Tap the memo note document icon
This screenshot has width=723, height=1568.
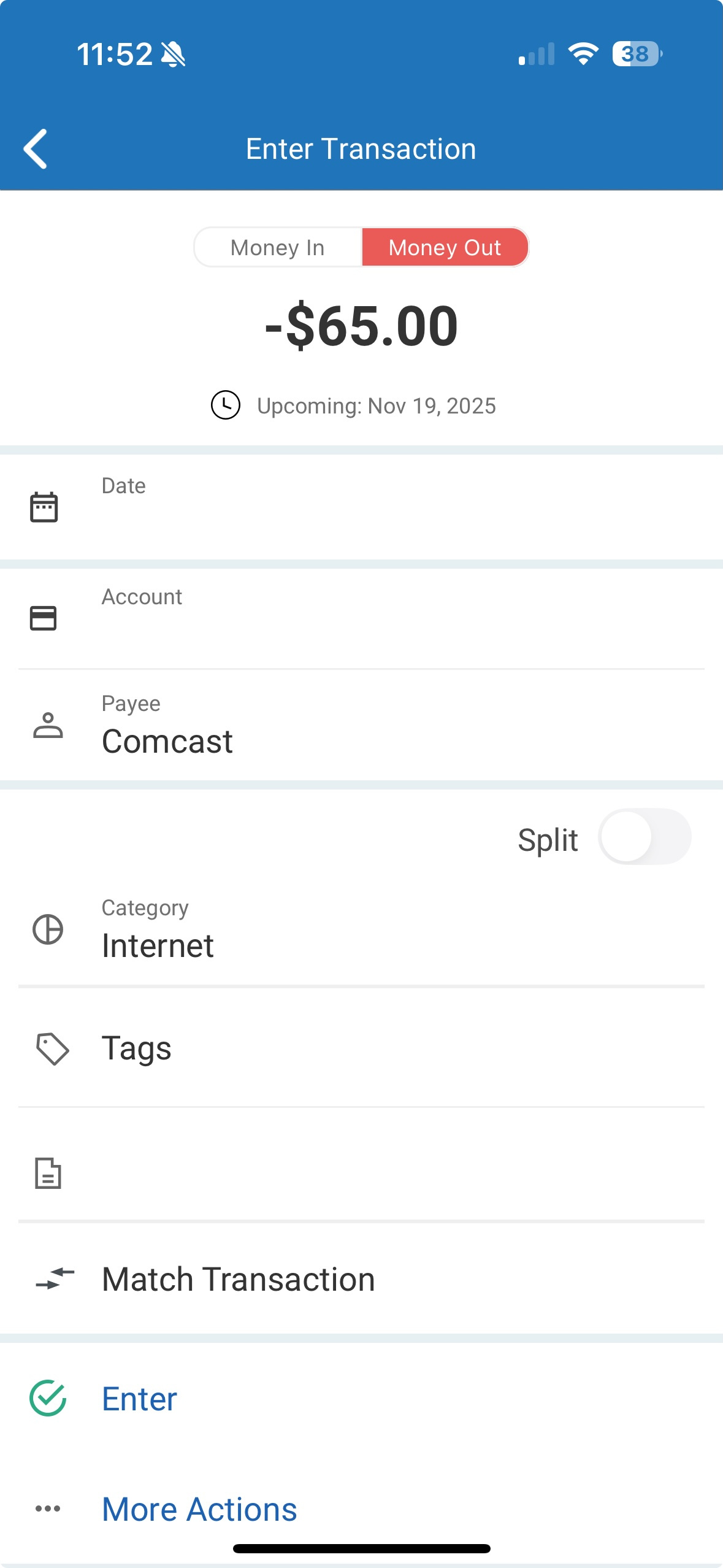coord(48,1173)
